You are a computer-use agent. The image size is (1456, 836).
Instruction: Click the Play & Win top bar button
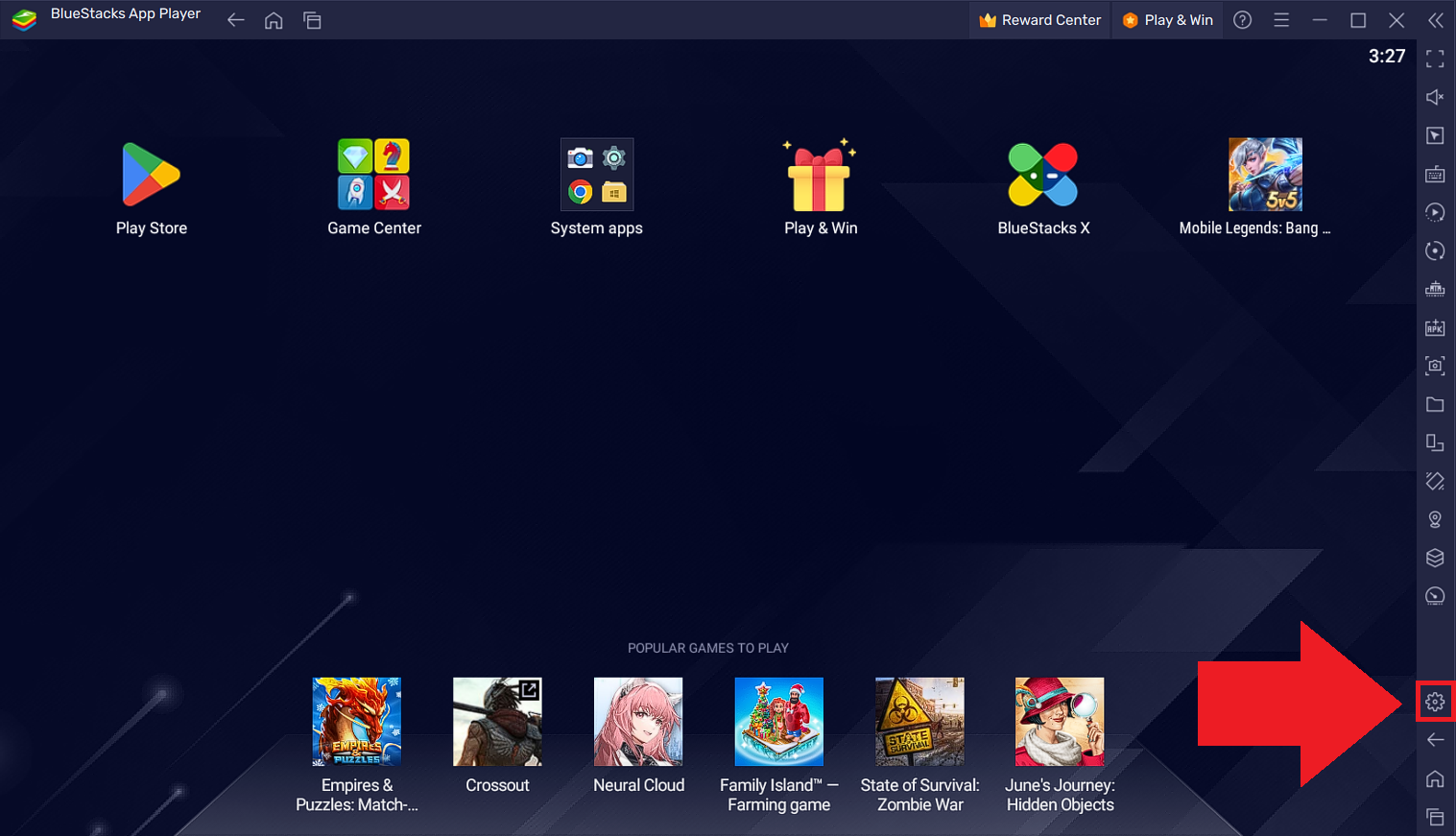coord(1167,20)
